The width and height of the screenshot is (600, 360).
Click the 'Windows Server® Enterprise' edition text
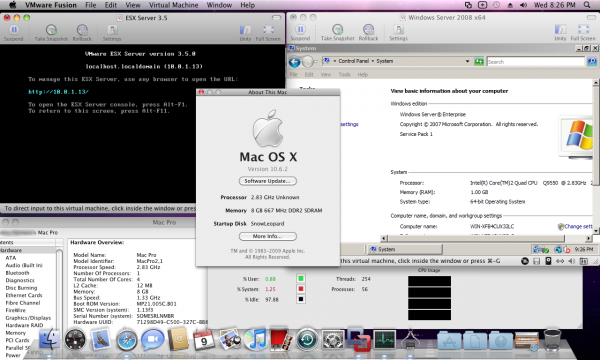(433, 114)
